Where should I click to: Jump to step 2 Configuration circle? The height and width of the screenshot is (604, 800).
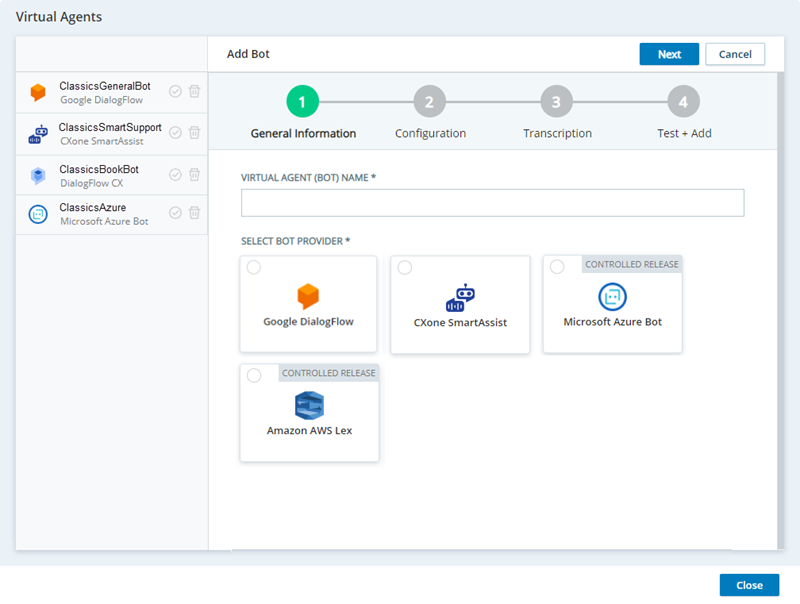(430, 102)
